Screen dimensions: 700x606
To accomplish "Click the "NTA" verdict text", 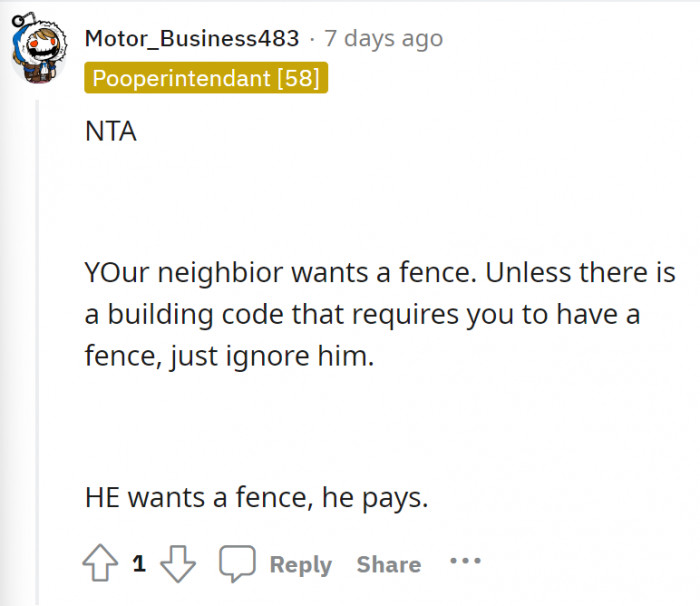I will click(110, 132).
